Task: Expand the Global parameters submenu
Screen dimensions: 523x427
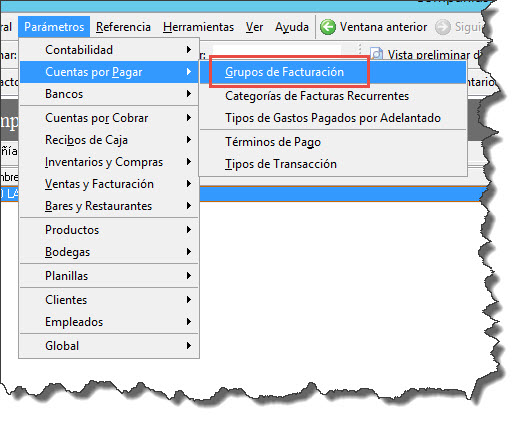Action: tap(109, 346)
